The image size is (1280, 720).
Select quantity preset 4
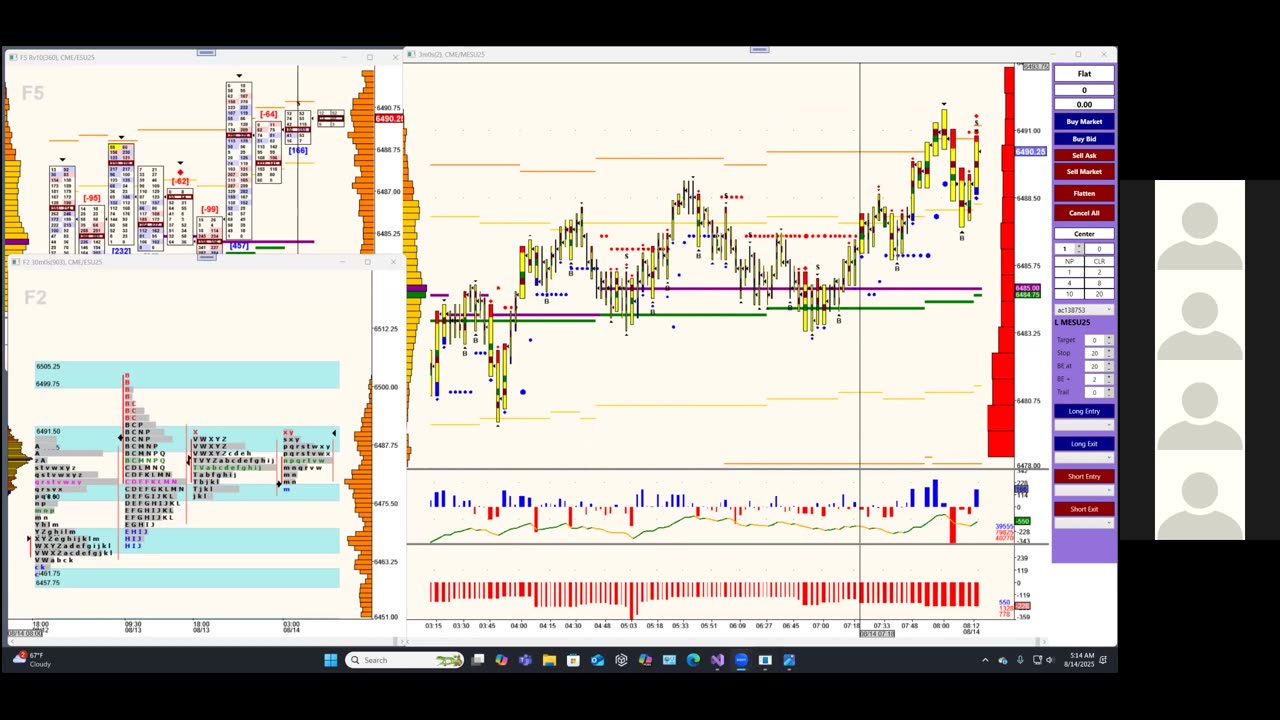coord(1069,283)
